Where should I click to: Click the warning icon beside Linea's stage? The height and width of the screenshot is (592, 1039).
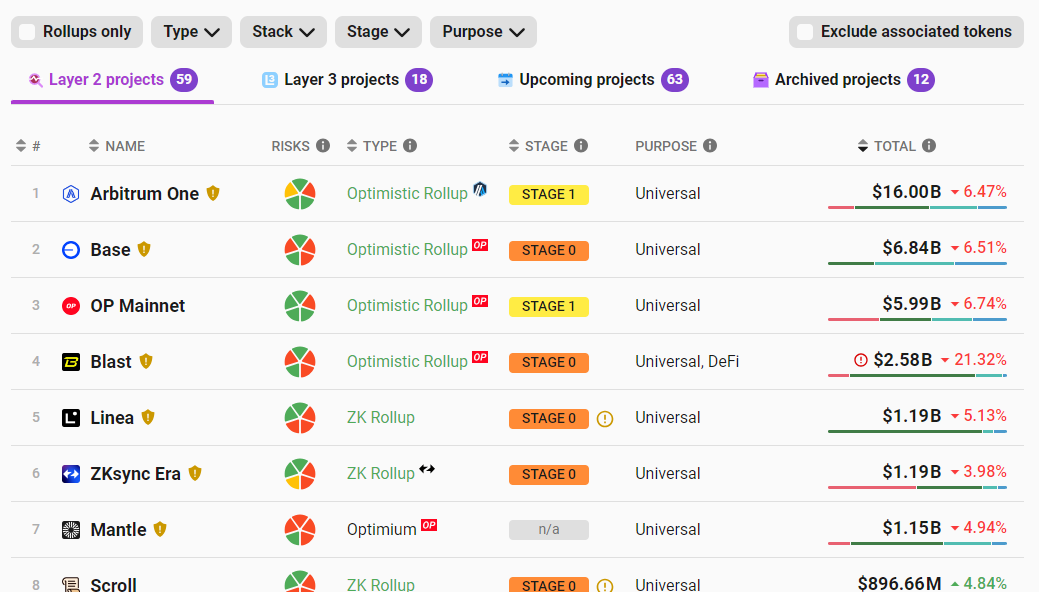pyautogui.click(x=605, y=419)
